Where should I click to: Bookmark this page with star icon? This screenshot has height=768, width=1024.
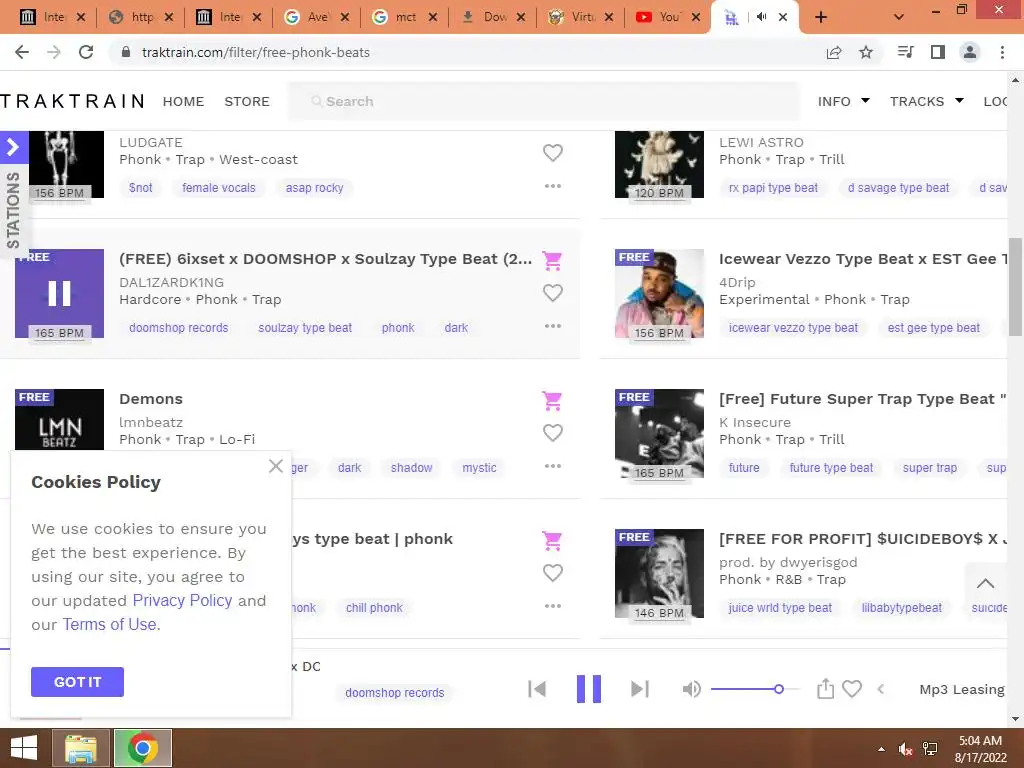(866, 52)
